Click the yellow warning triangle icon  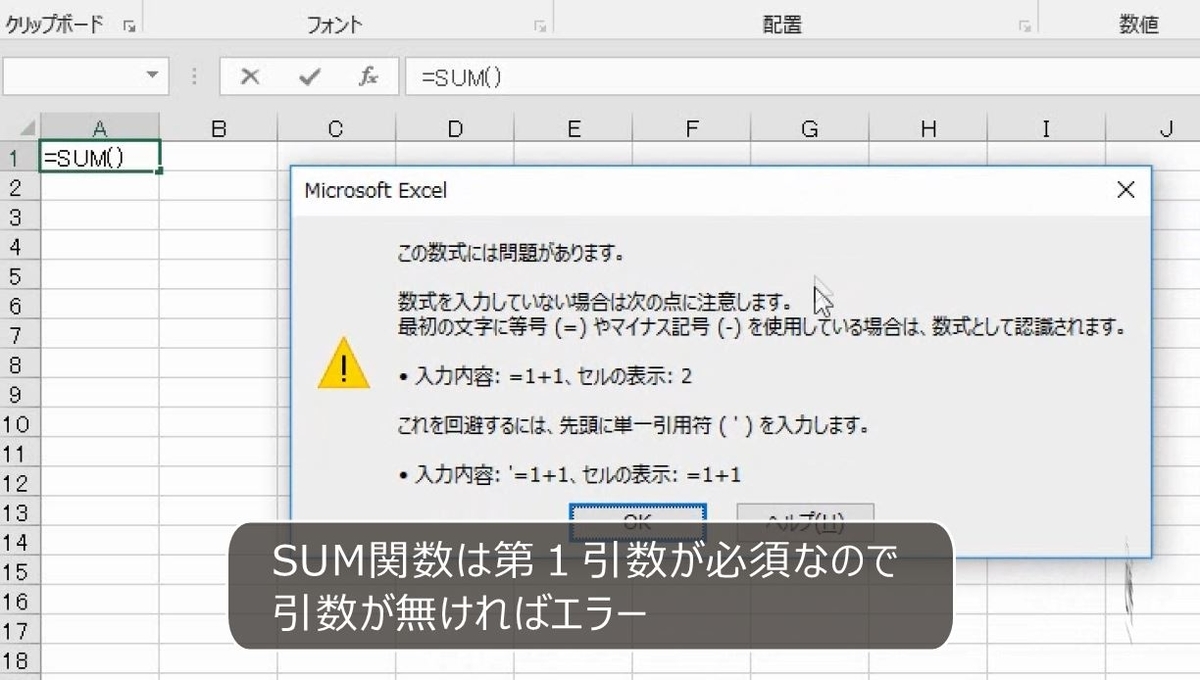click(x=343, y=363)
